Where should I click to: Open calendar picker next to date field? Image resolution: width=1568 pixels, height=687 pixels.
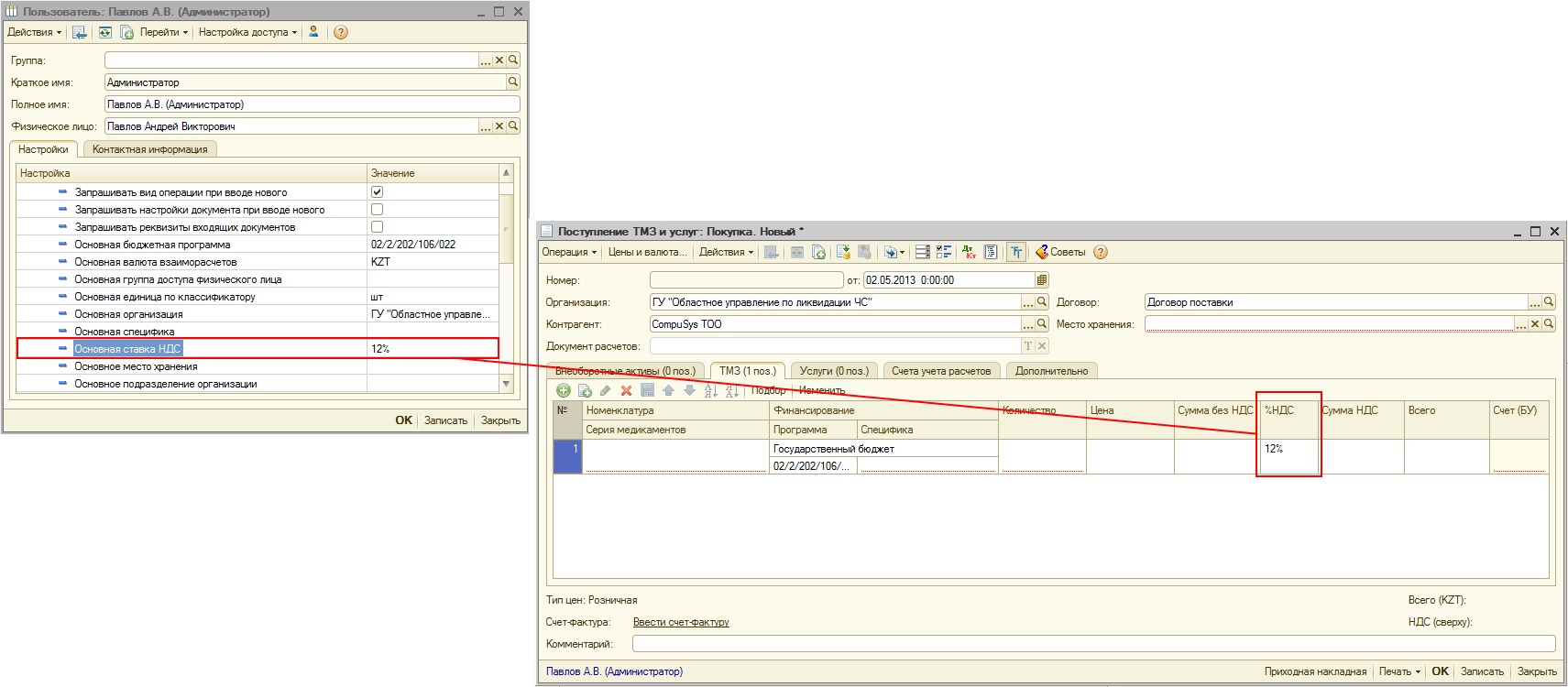click(1042, 280)
